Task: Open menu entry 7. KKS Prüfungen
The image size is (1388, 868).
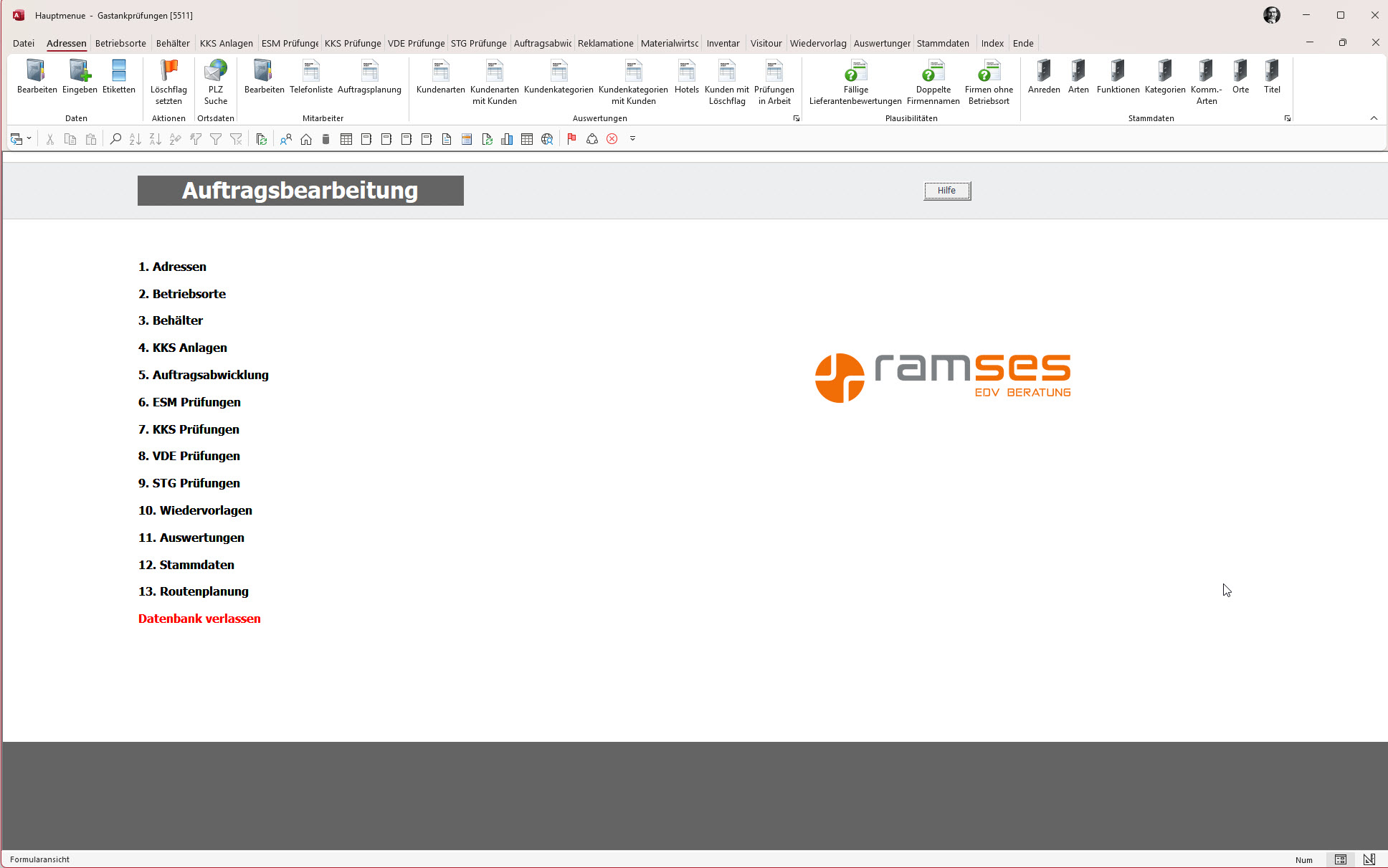Action: pos(189,429)
